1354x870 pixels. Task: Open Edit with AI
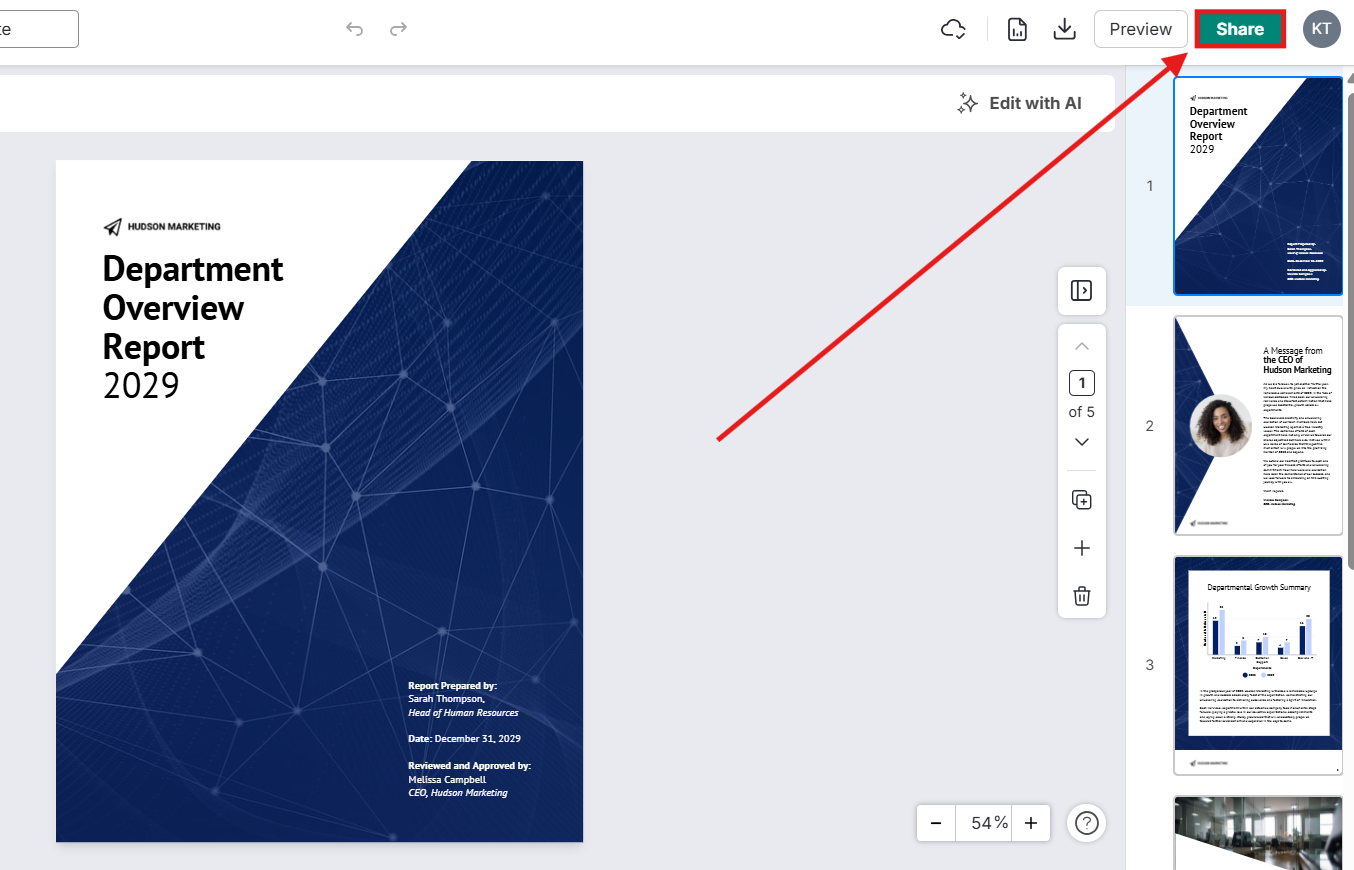tap(1019, 103)
